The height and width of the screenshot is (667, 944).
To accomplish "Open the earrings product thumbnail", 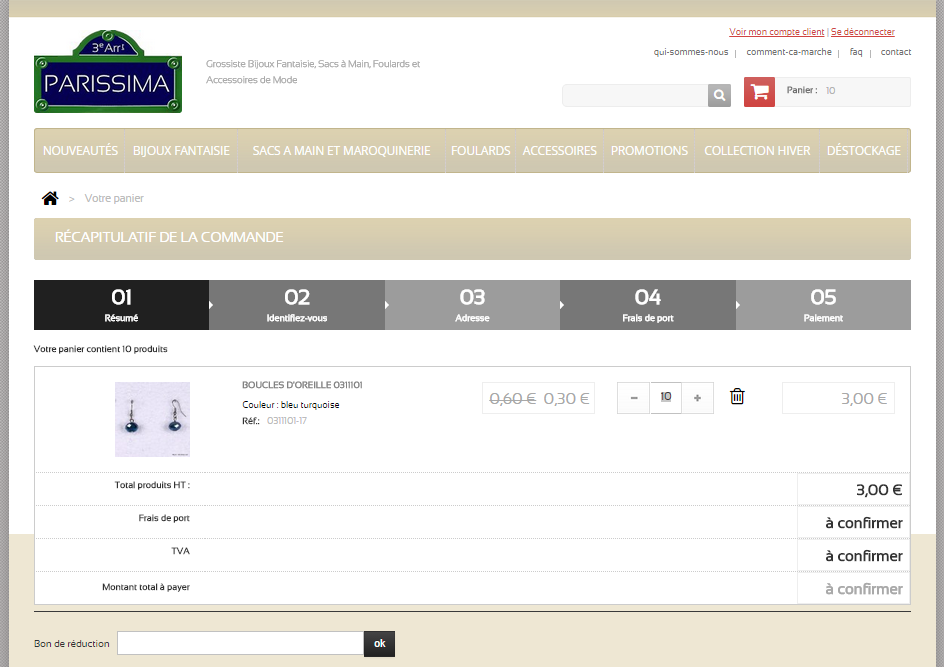I will click(152, 419).
